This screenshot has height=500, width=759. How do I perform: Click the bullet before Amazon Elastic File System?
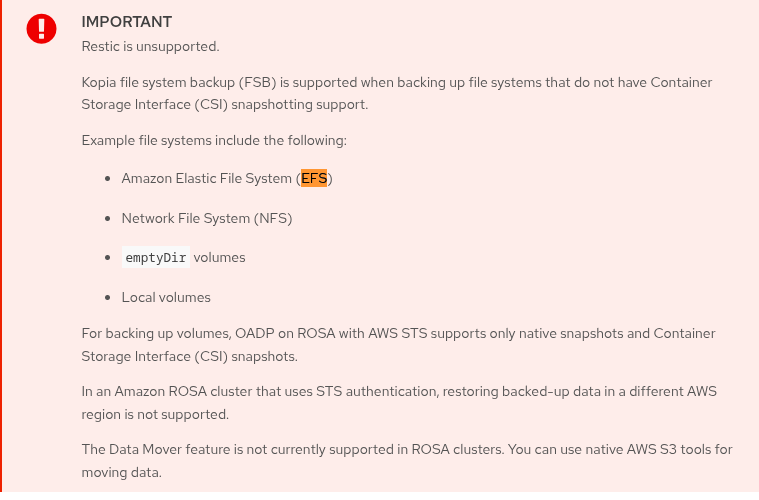point(108,179)
